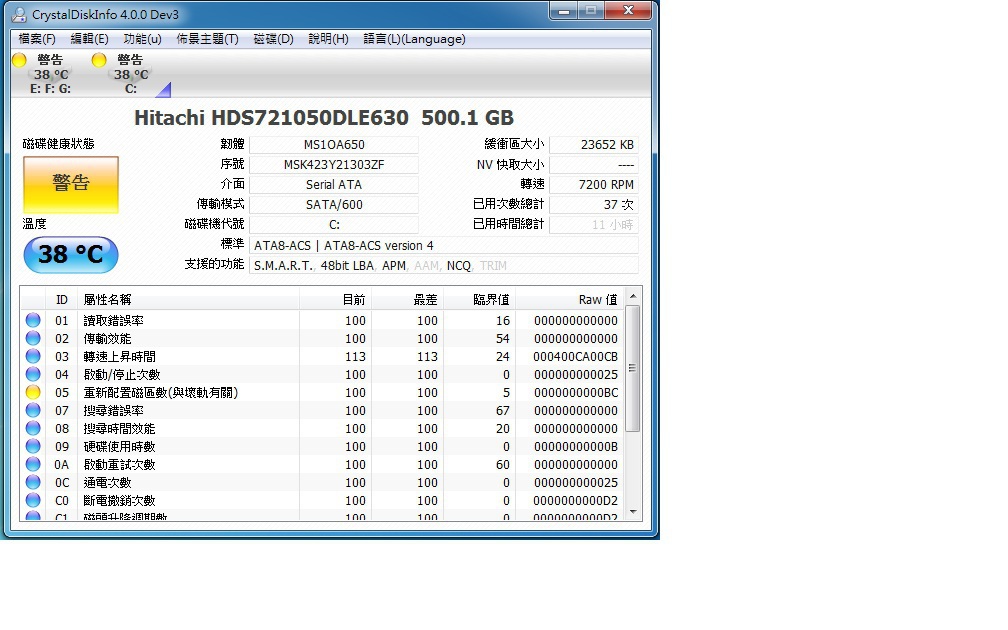Open the 編輯(E) menu
This screenshot has width=1008, height=630.
tap(89, 39)
